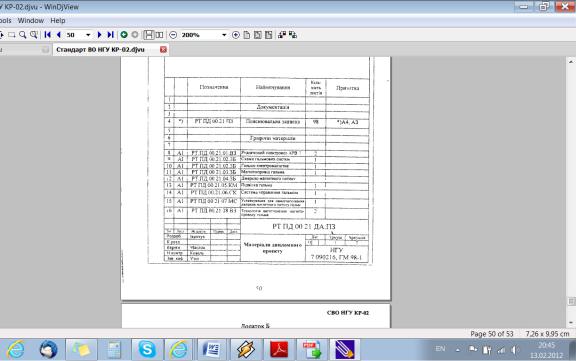576x361 pixels.
Task: Select the rectangle selection tool
Action: click(12, 35)
